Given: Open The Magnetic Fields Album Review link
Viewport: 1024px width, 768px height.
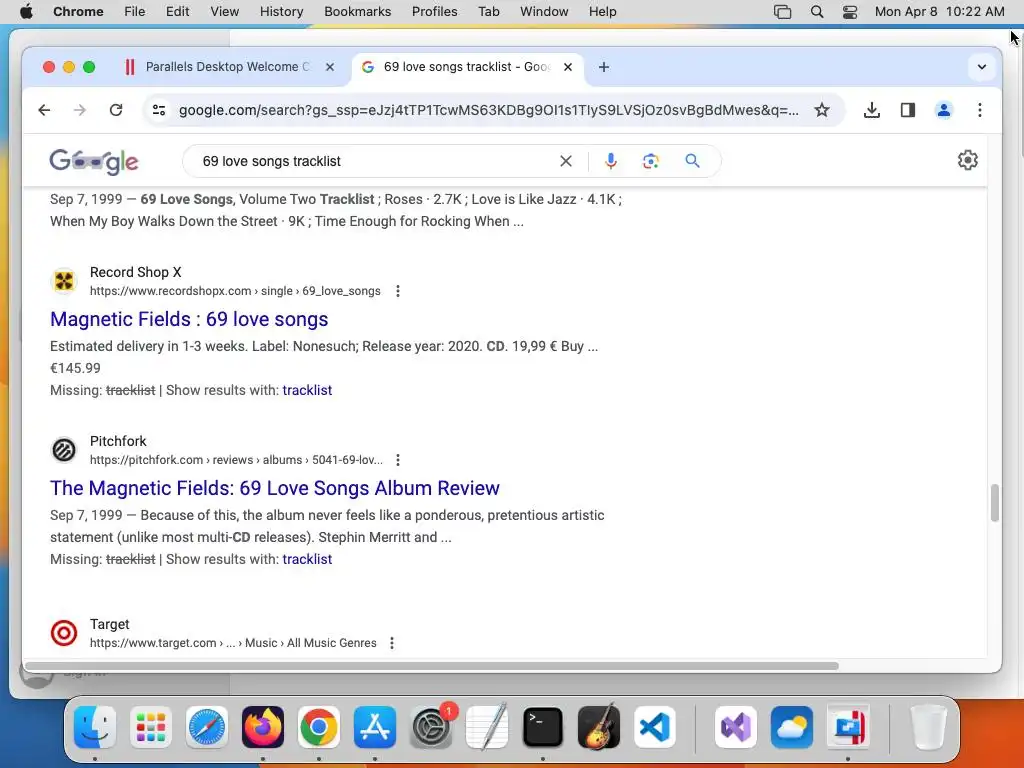Looking at the screenshot, I should (274, 488).
